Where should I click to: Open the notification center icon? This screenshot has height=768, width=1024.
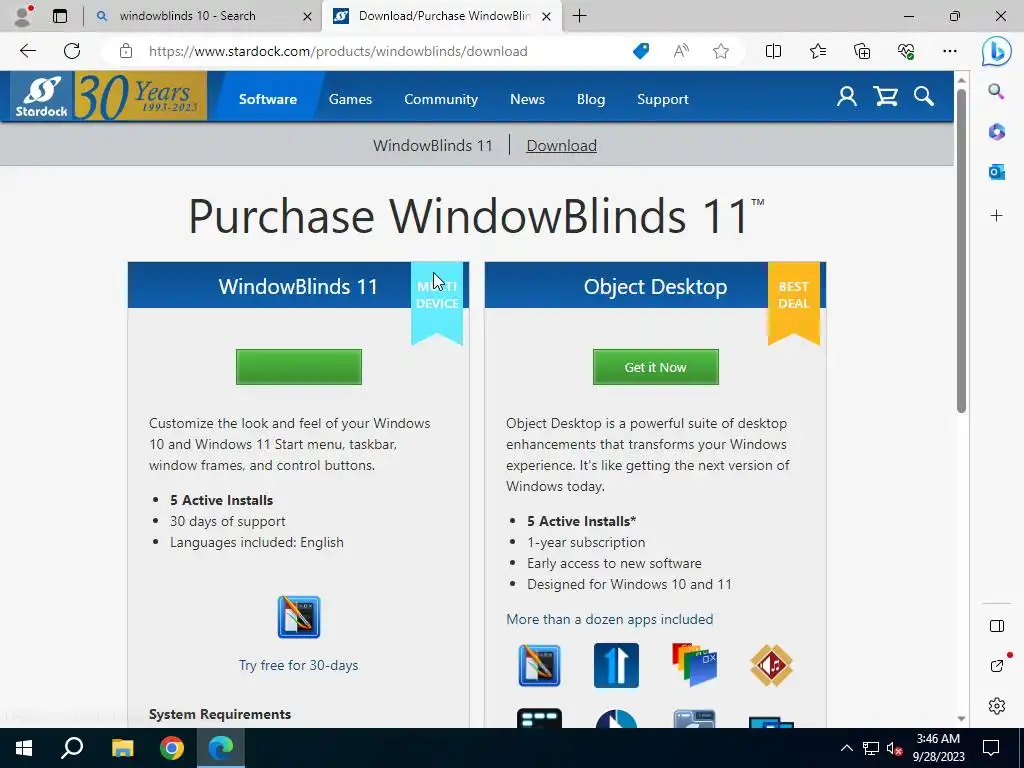coord(991,747)
